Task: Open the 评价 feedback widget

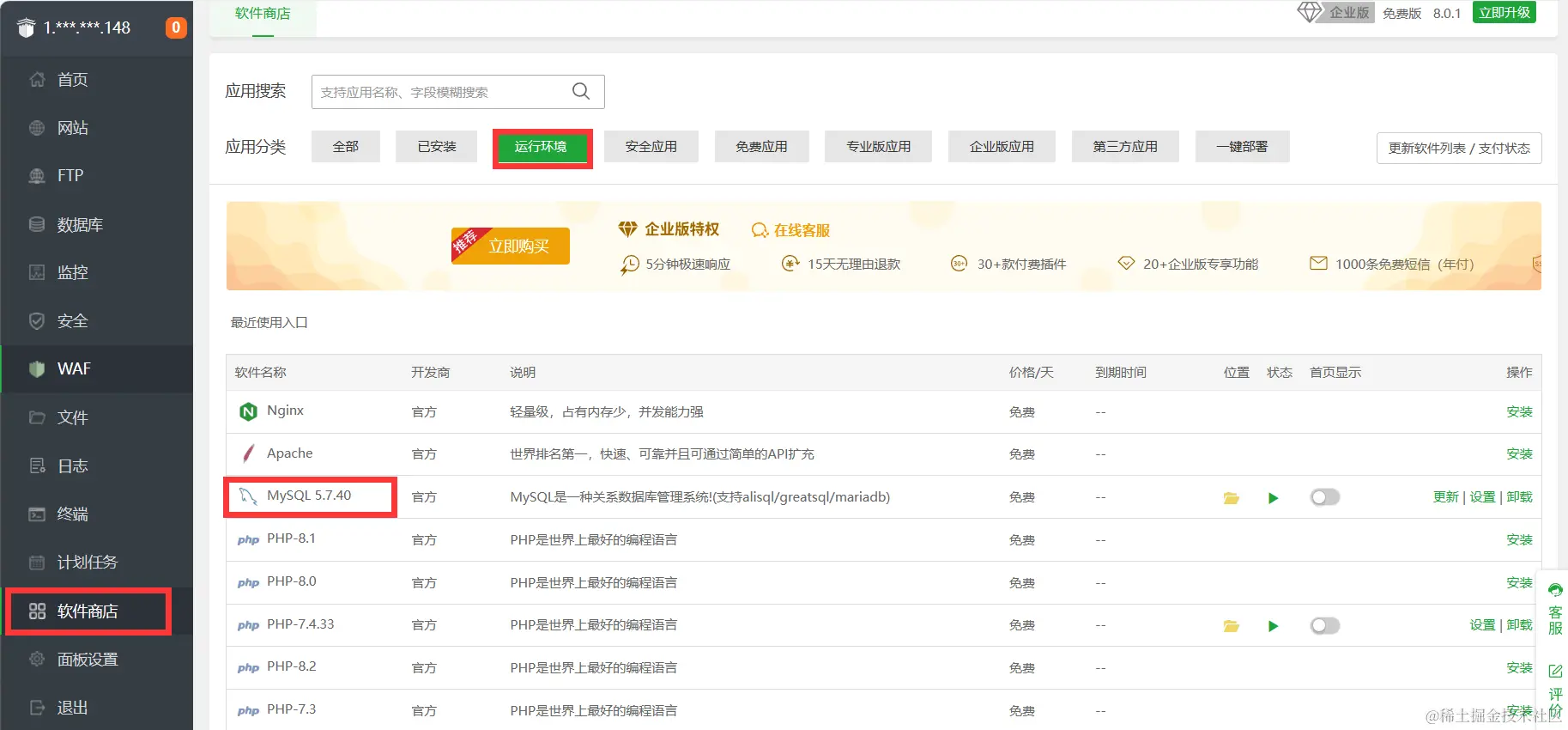Action: [x=1555, y=691]
